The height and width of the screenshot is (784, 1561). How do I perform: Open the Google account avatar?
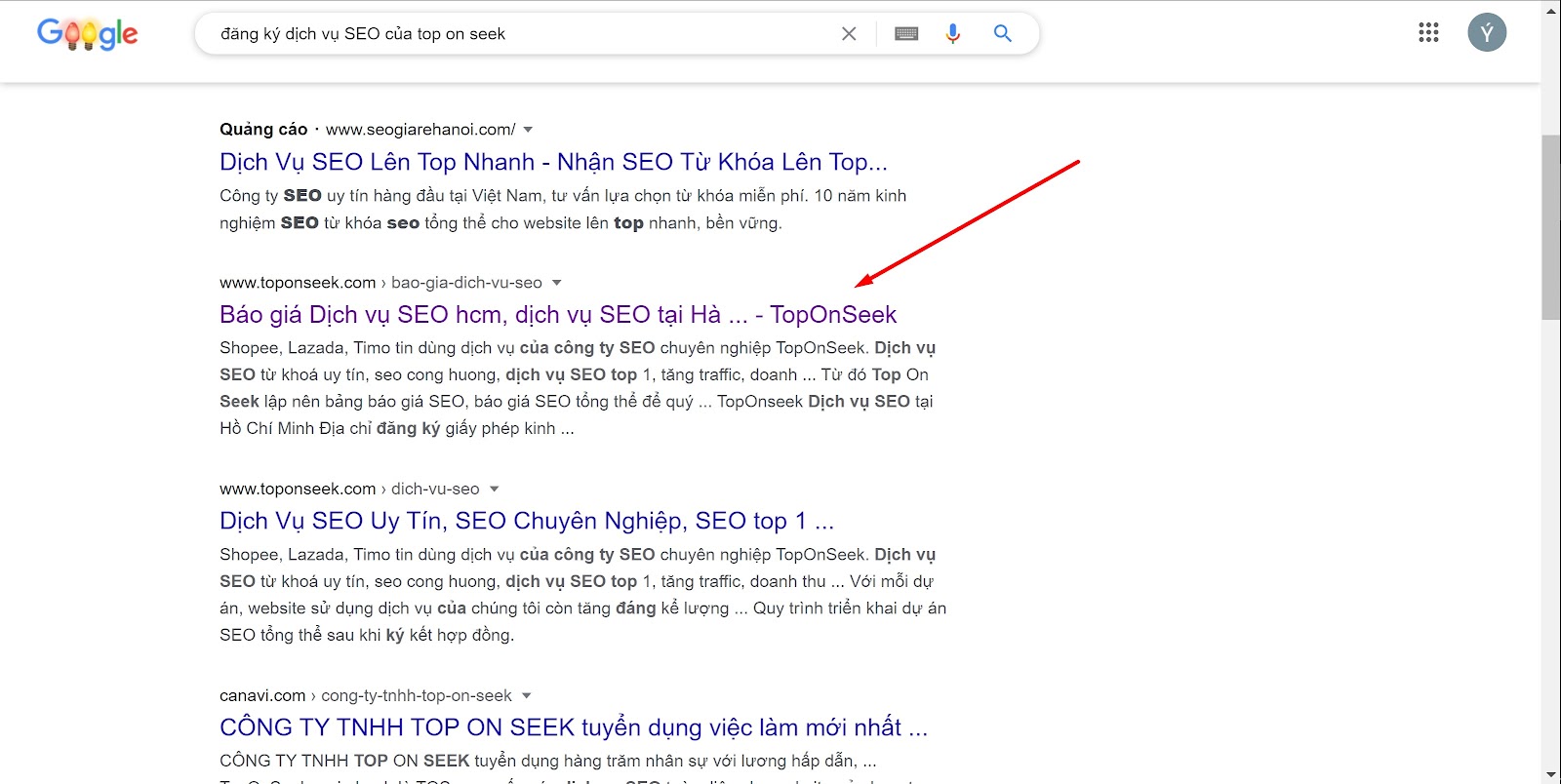[x=1486, y=33]
